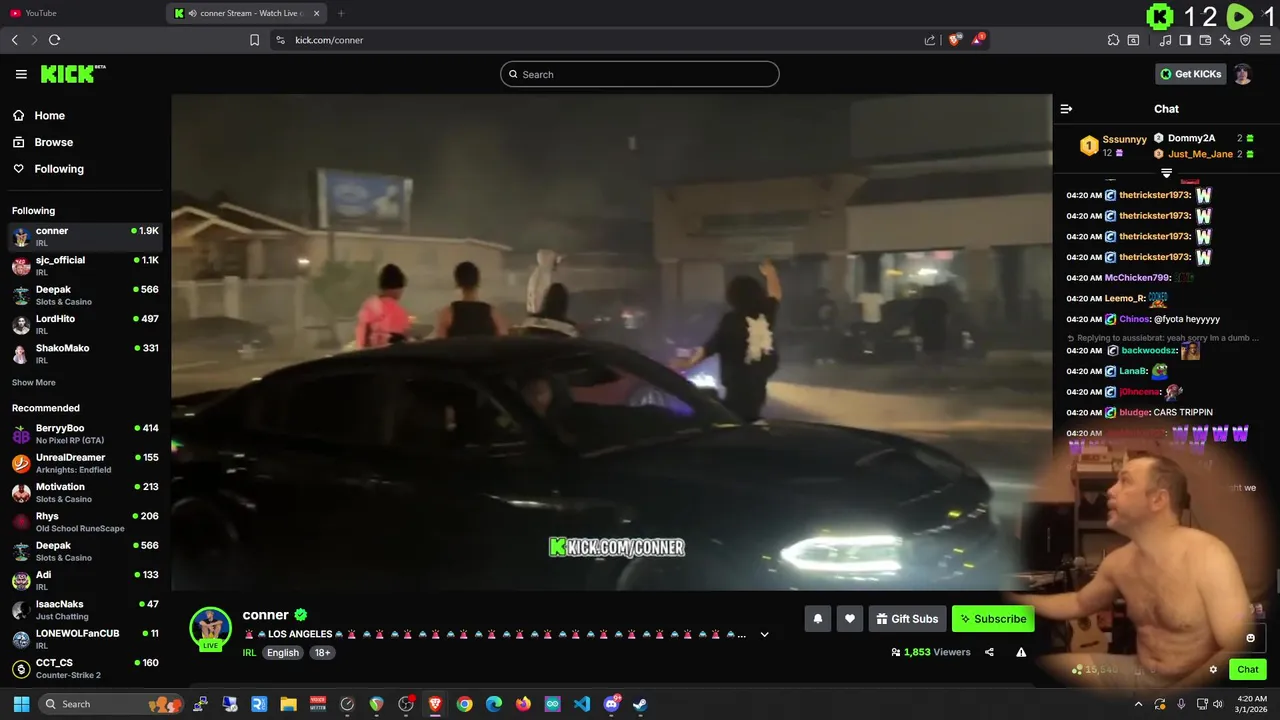The width and height of the screenshot is (1280, 720).
Task: Click the 18+ tag
Action: pos(322,652)
